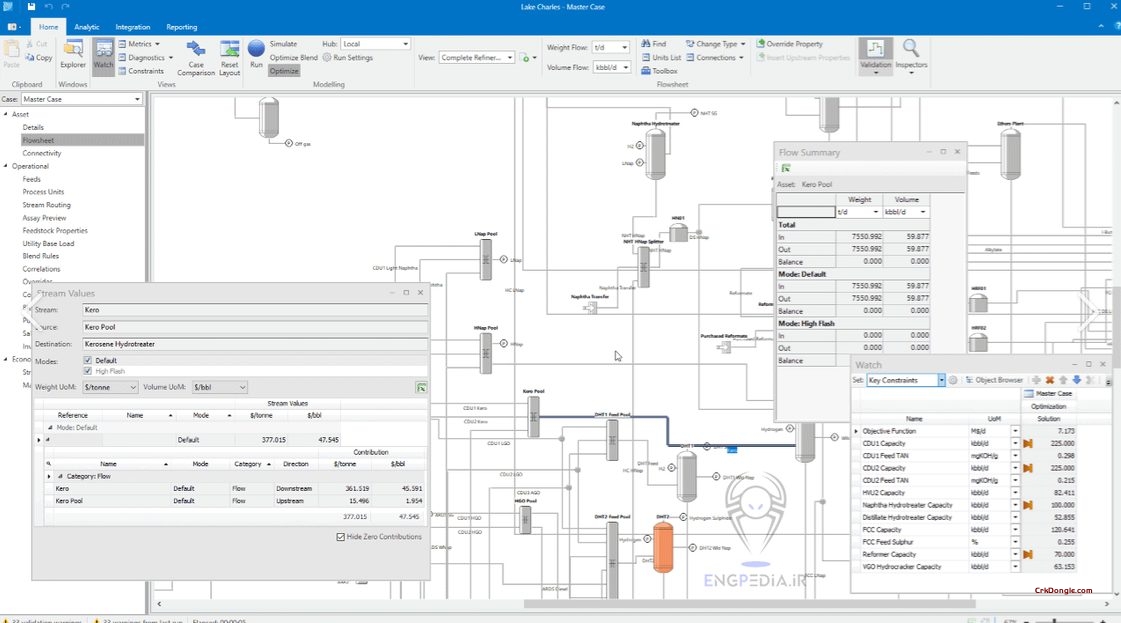Click the Save icon in title bar

click(x=31, y=6)
